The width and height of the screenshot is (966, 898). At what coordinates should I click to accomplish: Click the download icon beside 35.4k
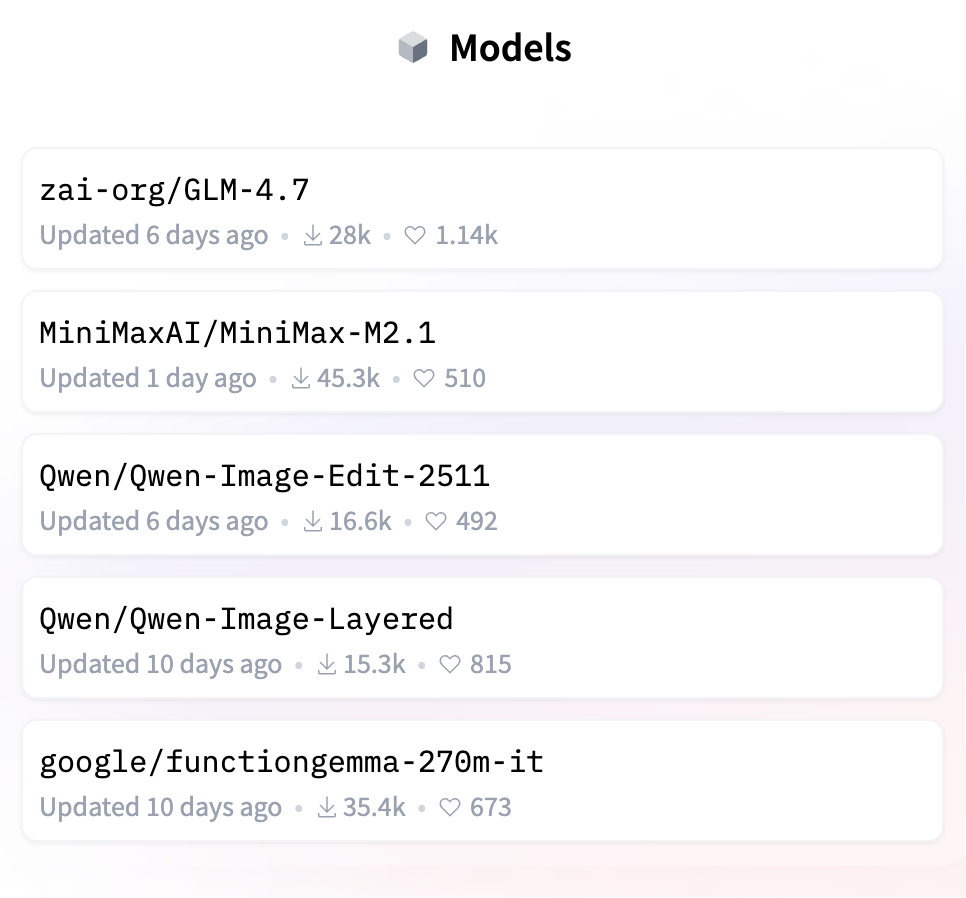327,808
